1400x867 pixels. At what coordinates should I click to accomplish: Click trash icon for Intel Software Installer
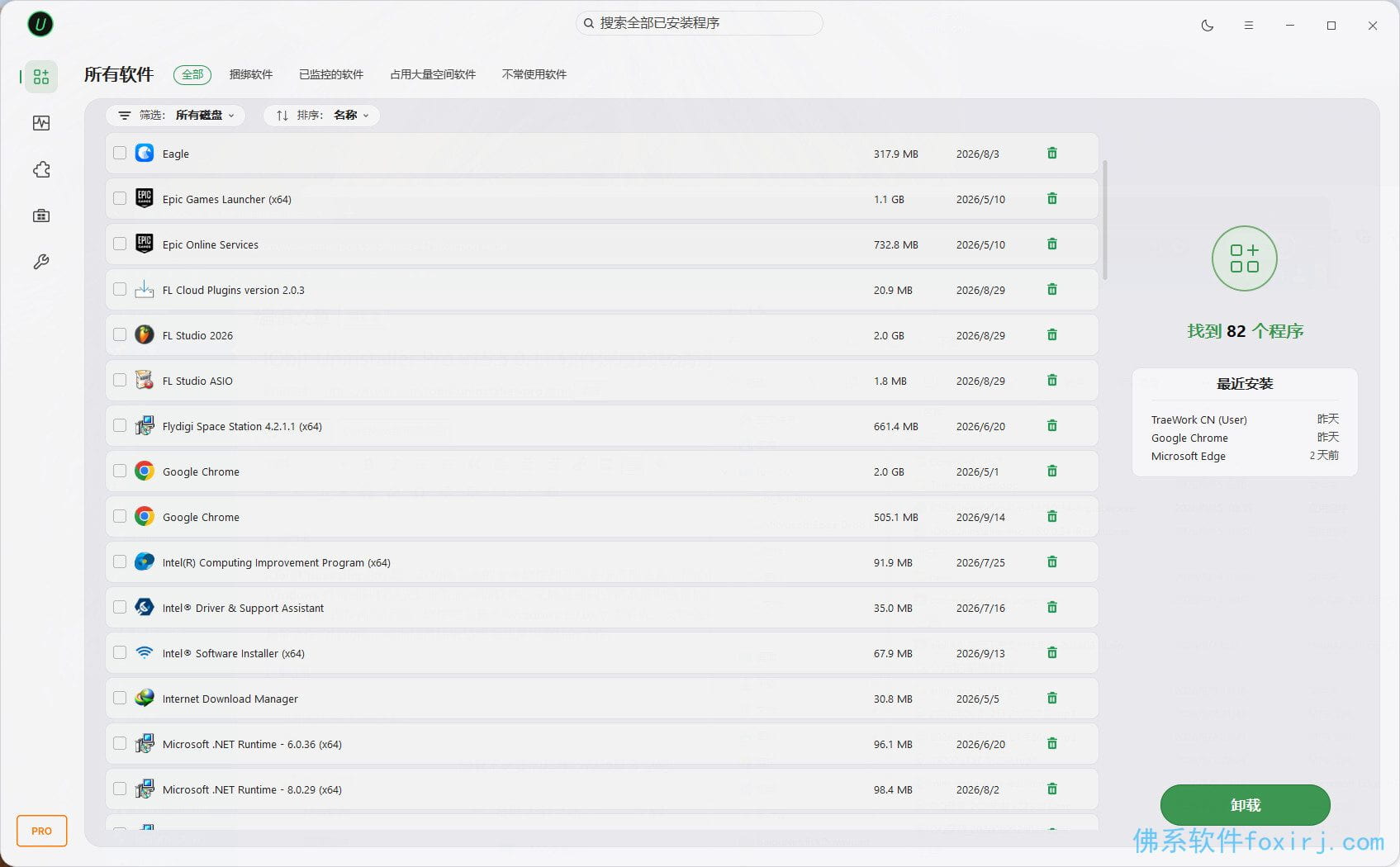[x=1052, y=652]
